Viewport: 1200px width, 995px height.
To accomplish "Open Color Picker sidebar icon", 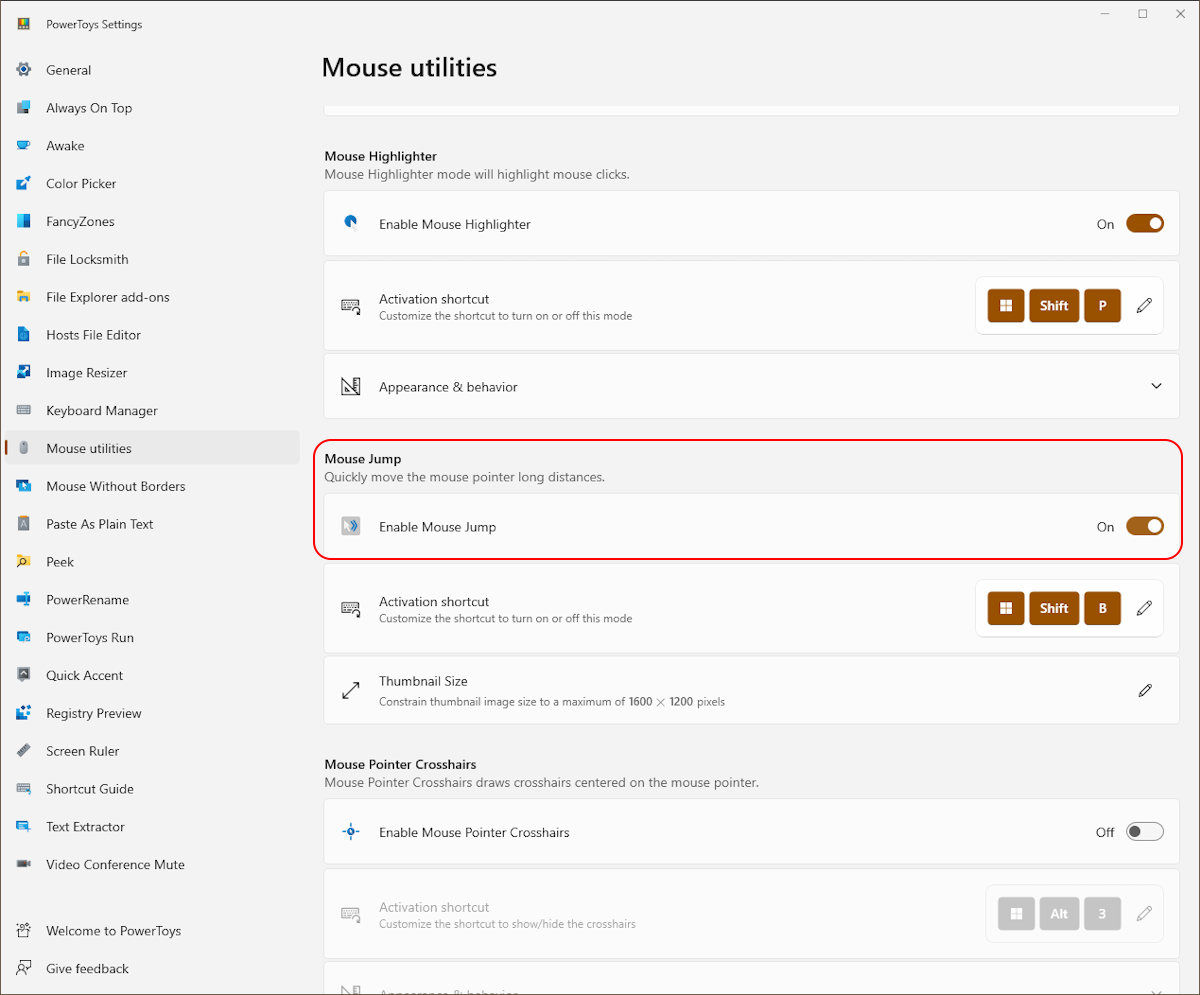I will pos(24,184).
